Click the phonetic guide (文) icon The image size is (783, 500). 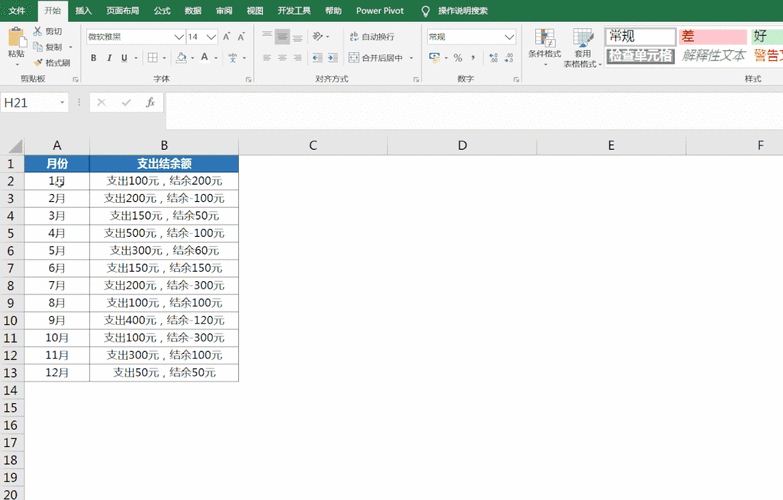pos(233,58)
